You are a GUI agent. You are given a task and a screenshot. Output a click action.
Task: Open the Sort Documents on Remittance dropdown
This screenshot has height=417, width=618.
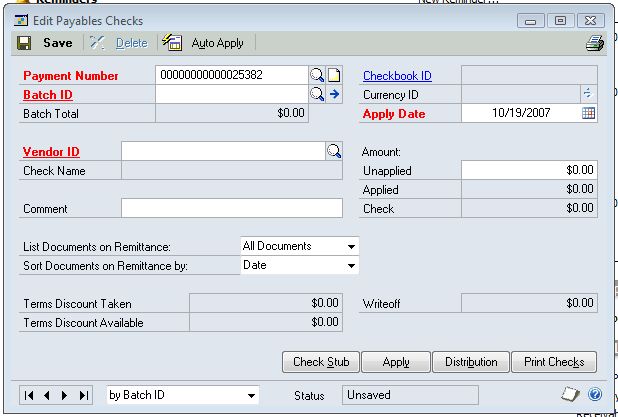click(x=351, y=266)
